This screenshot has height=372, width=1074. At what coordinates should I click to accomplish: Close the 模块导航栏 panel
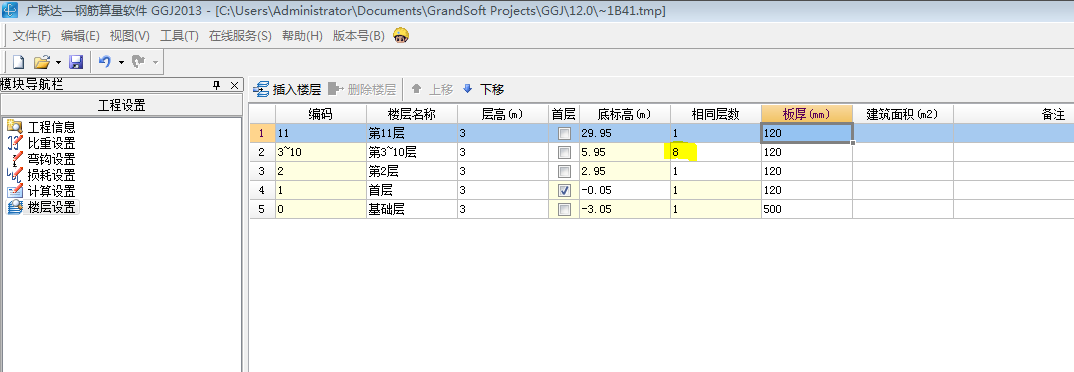tap(234, 85)
